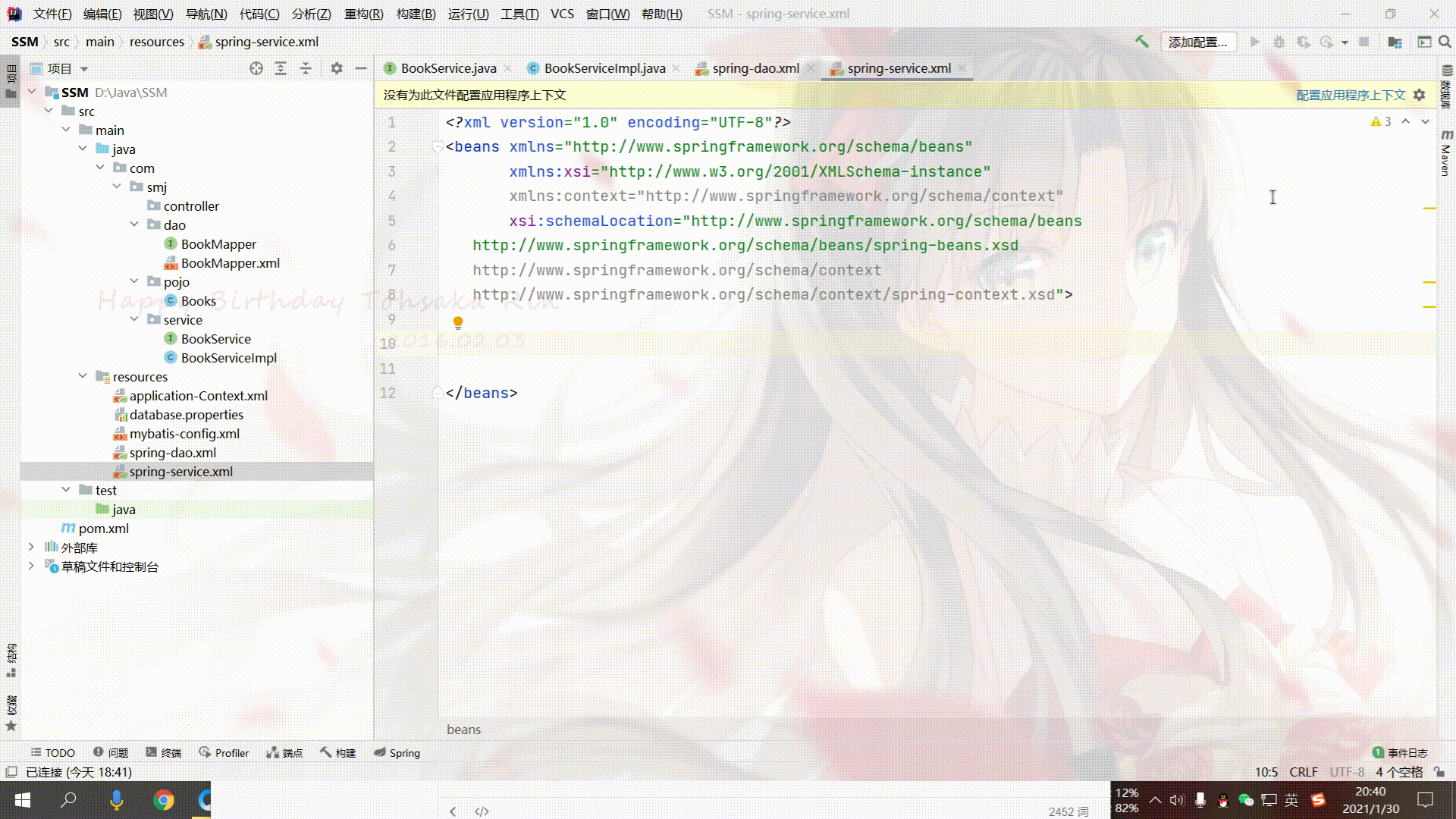Toggle read-only lock in status bar
This screenshot has width=1456, height=819.
coord(1439,772)
